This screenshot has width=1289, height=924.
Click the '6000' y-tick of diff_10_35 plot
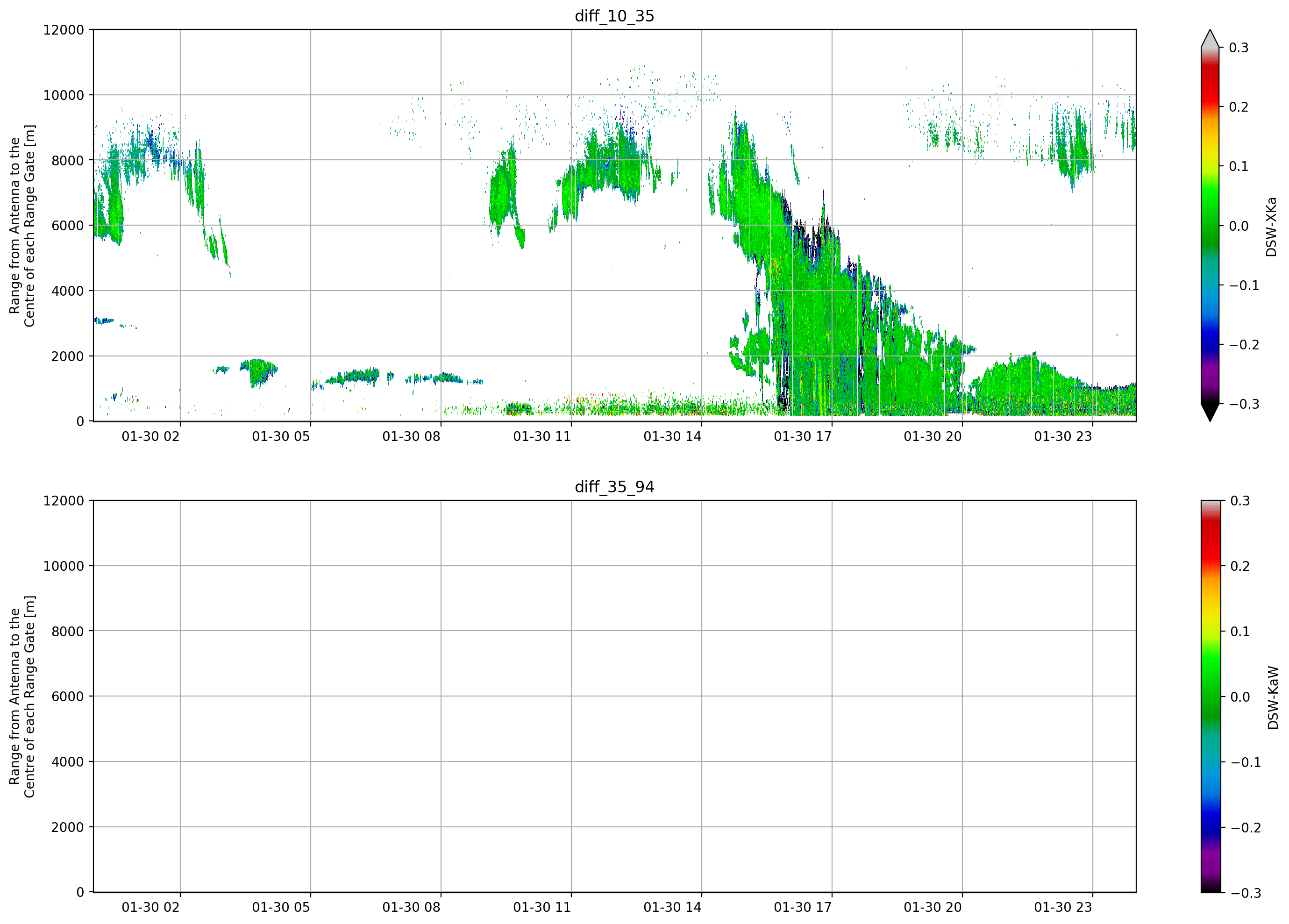point(68,226)
